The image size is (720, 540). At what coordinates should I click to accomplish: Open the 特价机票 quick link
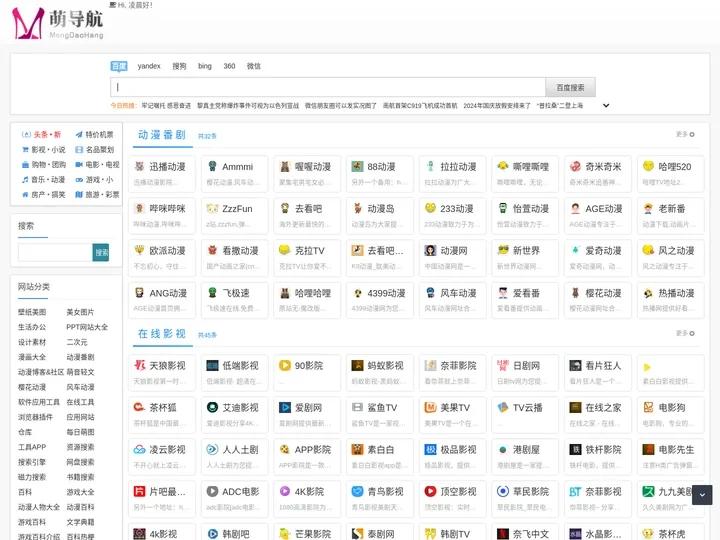pos(94,135)
